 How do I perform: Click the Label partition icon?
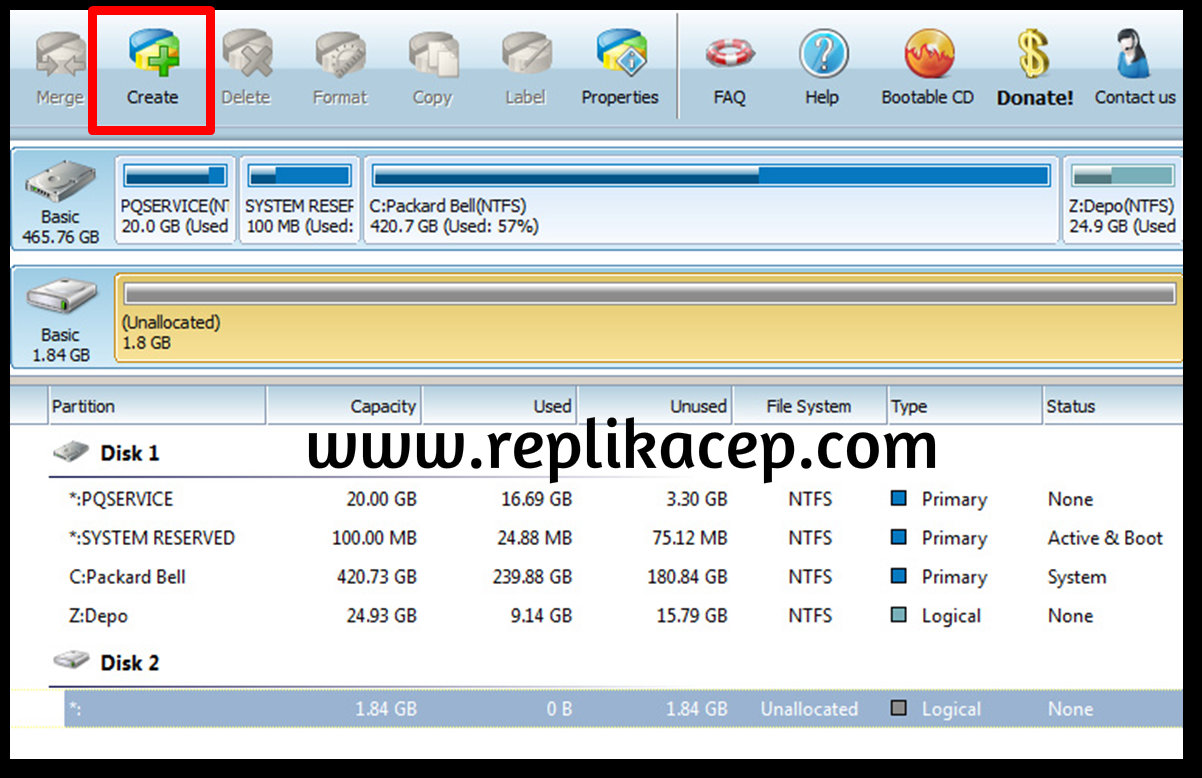525,66
